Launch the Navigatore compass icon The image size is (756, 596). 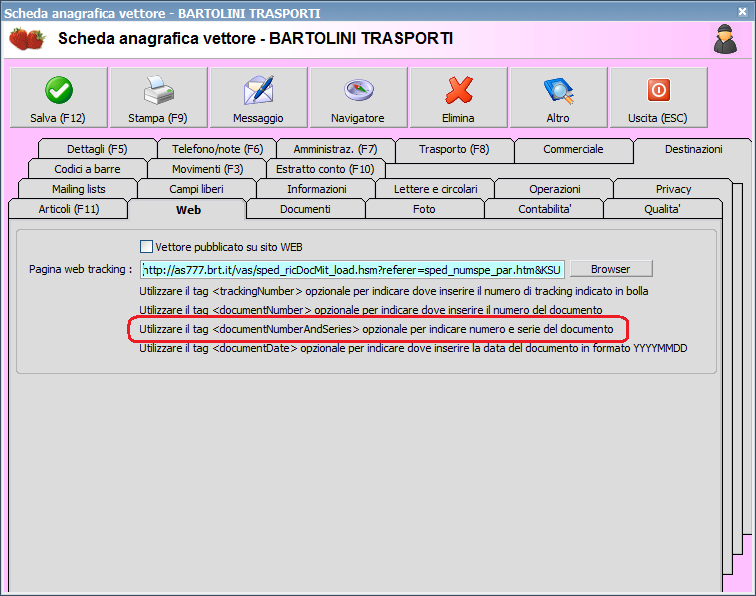359,90
